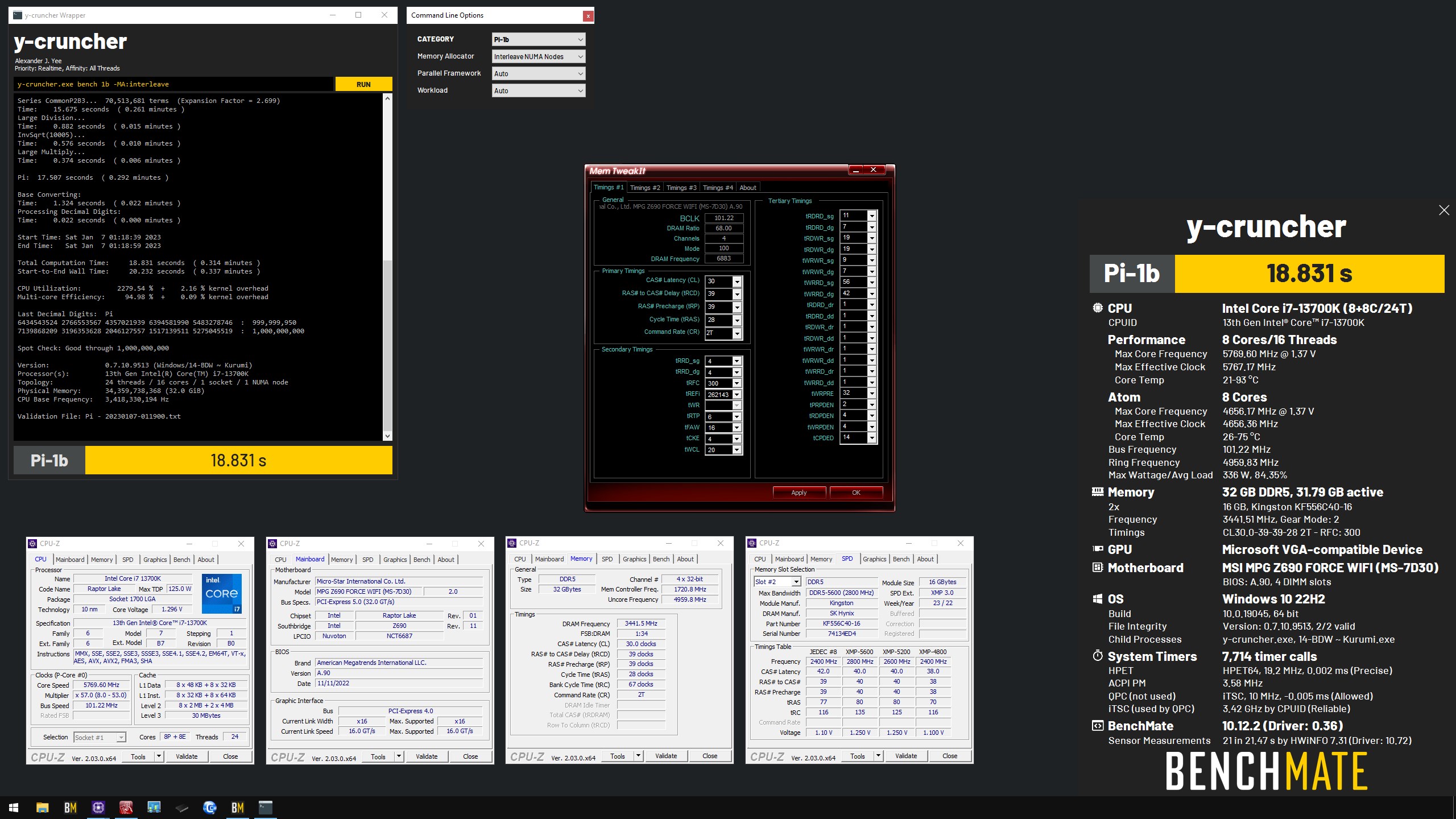Open the Parallel Framework dropdown
Image resolution: width=1456 pixels, height=819 pixels.
pyautogui.click(x=538, y=73)
